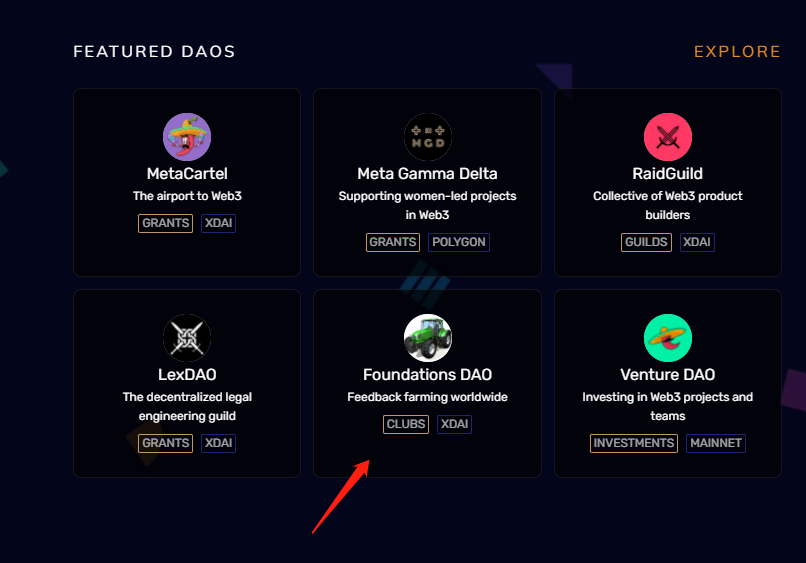Open the Explore link
806x563 pixels.
pyautogui.click(x=737, y=52)
